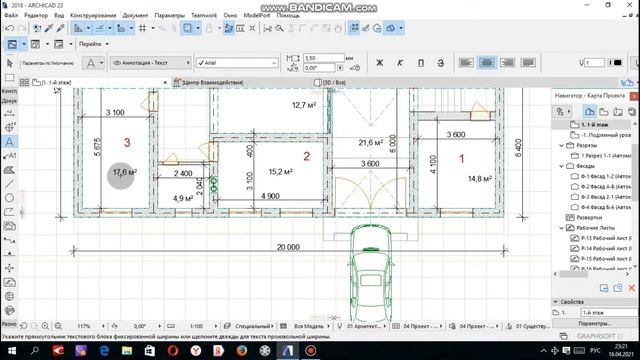This screenshot has width=640, height=360.
Task: Open the Project Map house icon in Navigator
Action: click(x=589, y=111)
